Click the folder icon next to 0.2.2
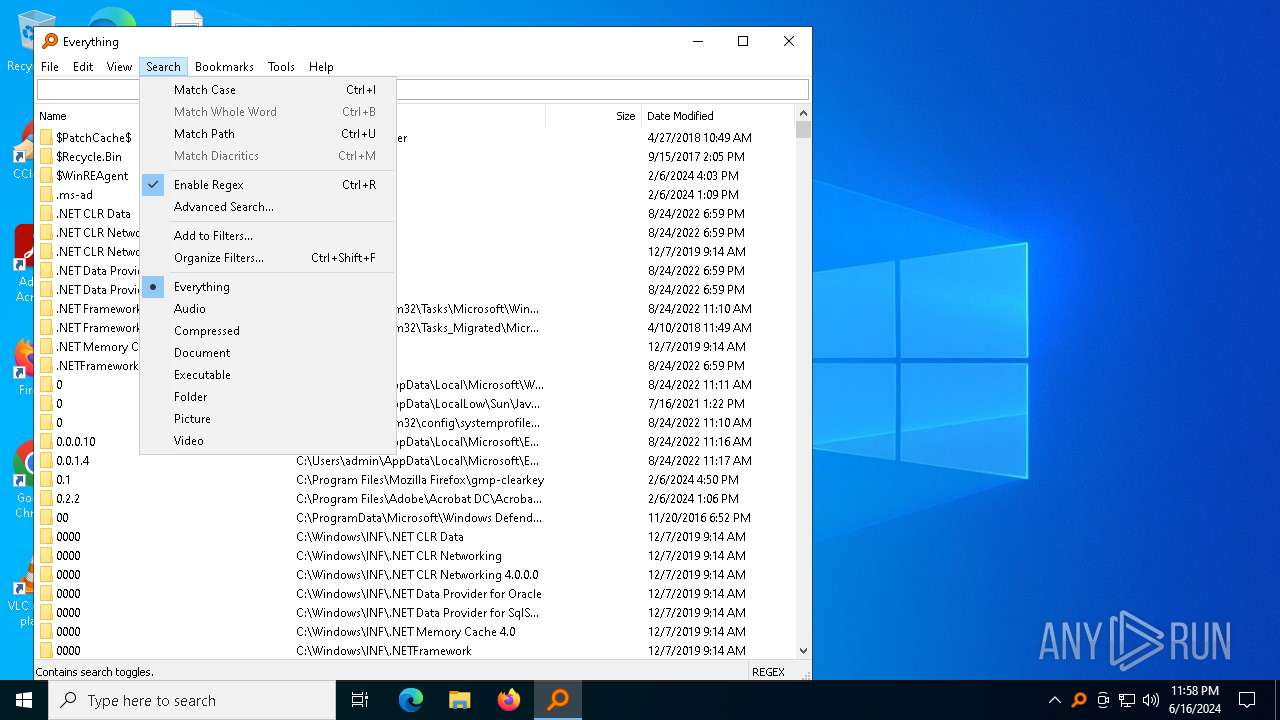The width and height of the screenshot is (1280, 720). pos(46,498)
